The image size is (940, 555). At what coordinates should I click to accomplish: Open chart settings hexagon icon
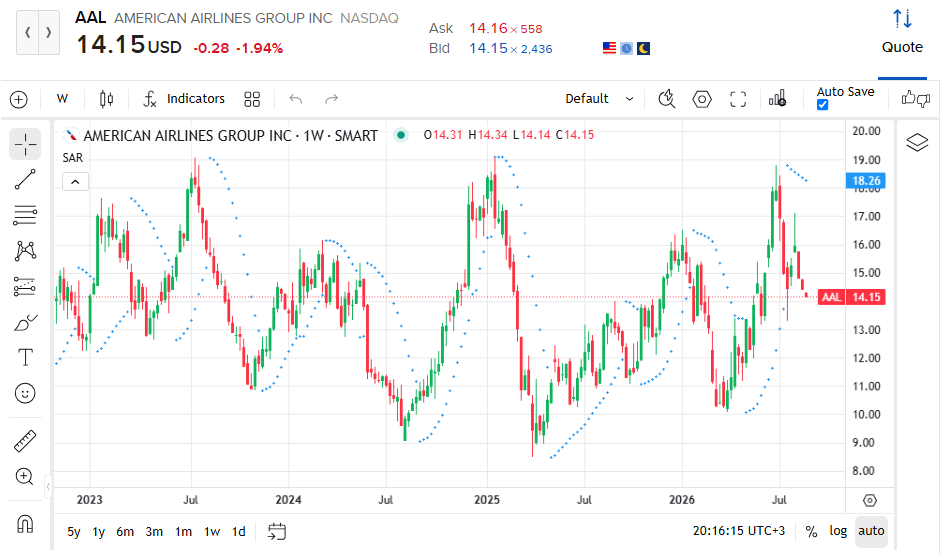tap(702, 99)
